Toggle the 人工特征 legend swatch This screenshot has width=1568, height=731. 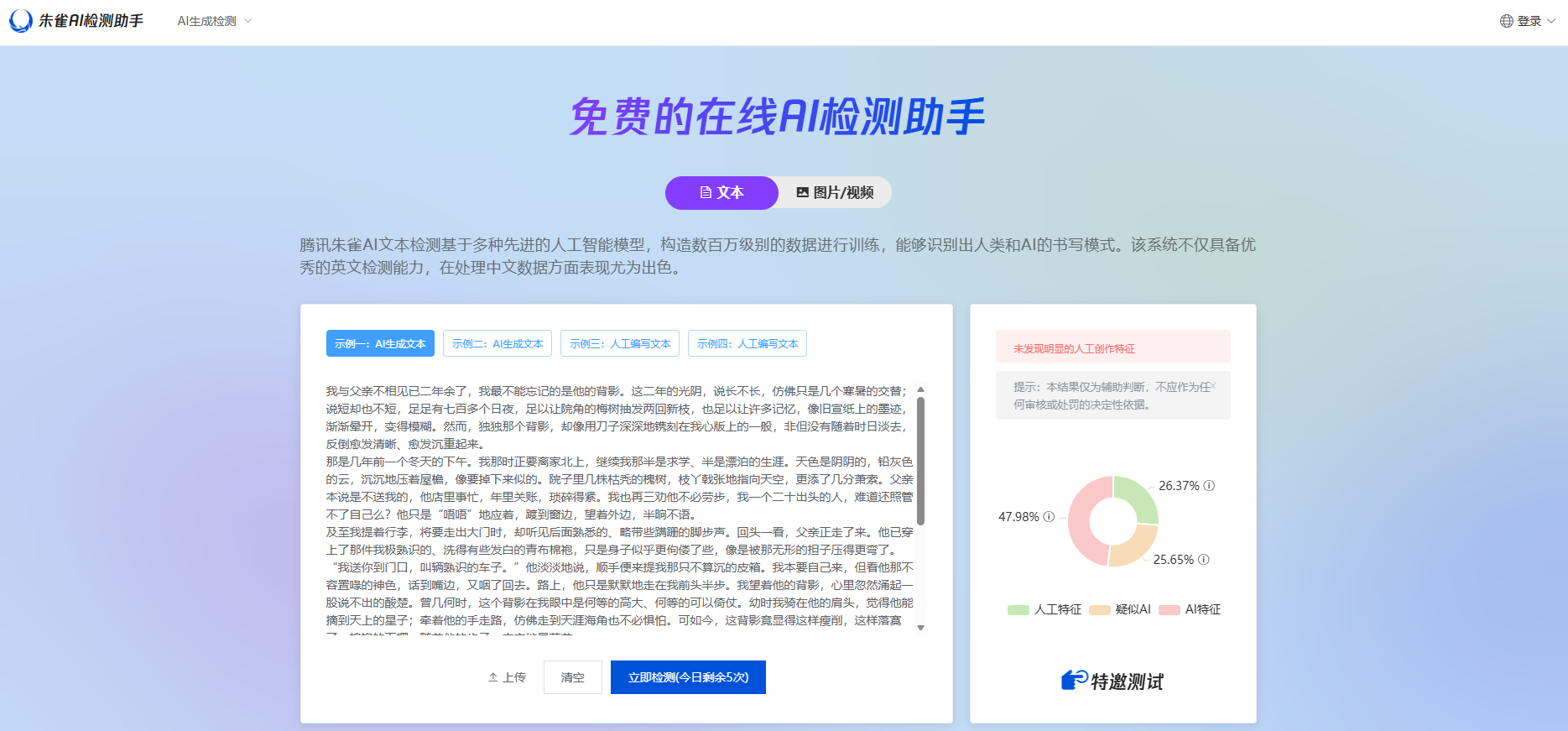click(x=1018, y=610)
